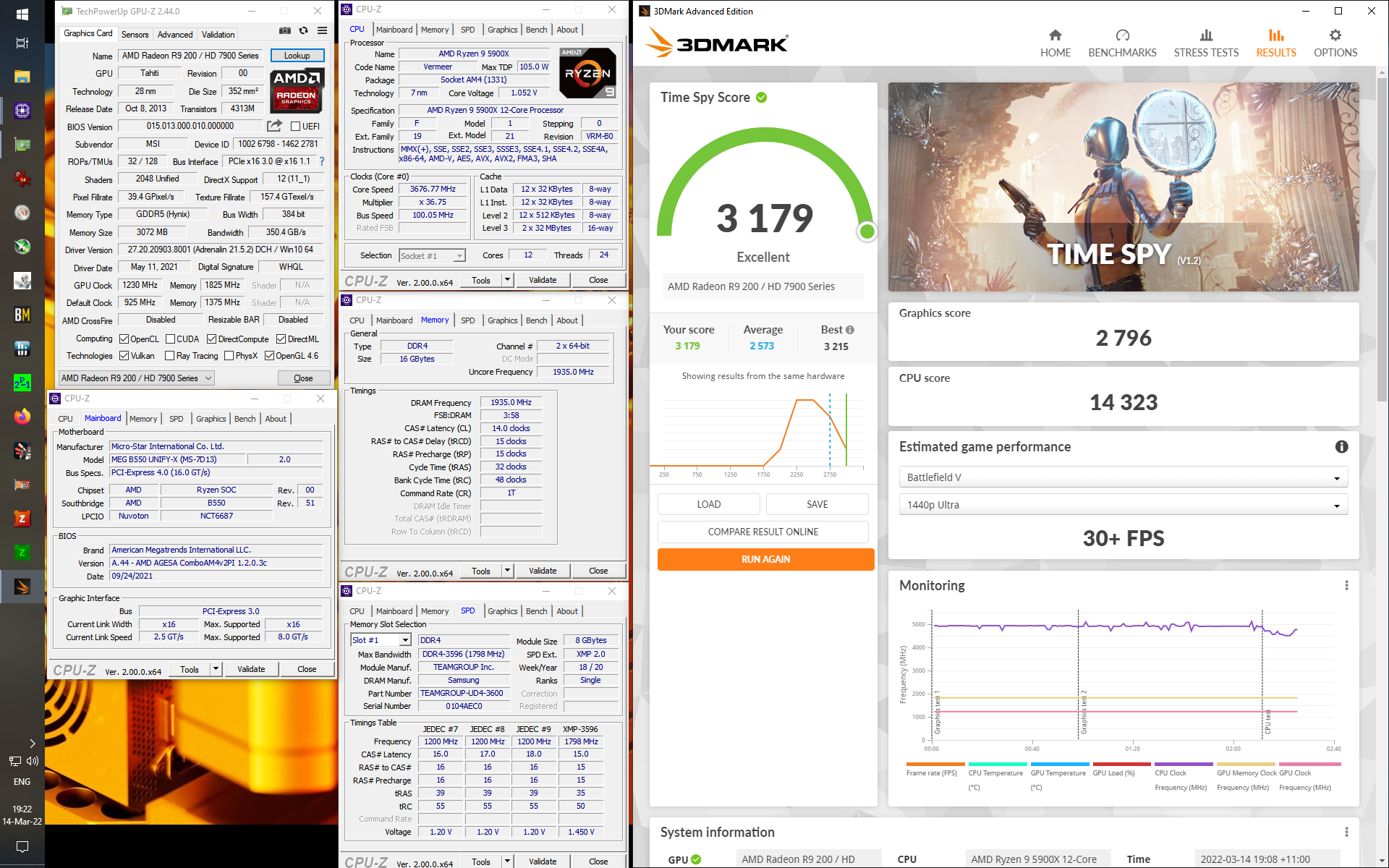Click COMPARE RESULT ONLINE button

click(763, 532)
